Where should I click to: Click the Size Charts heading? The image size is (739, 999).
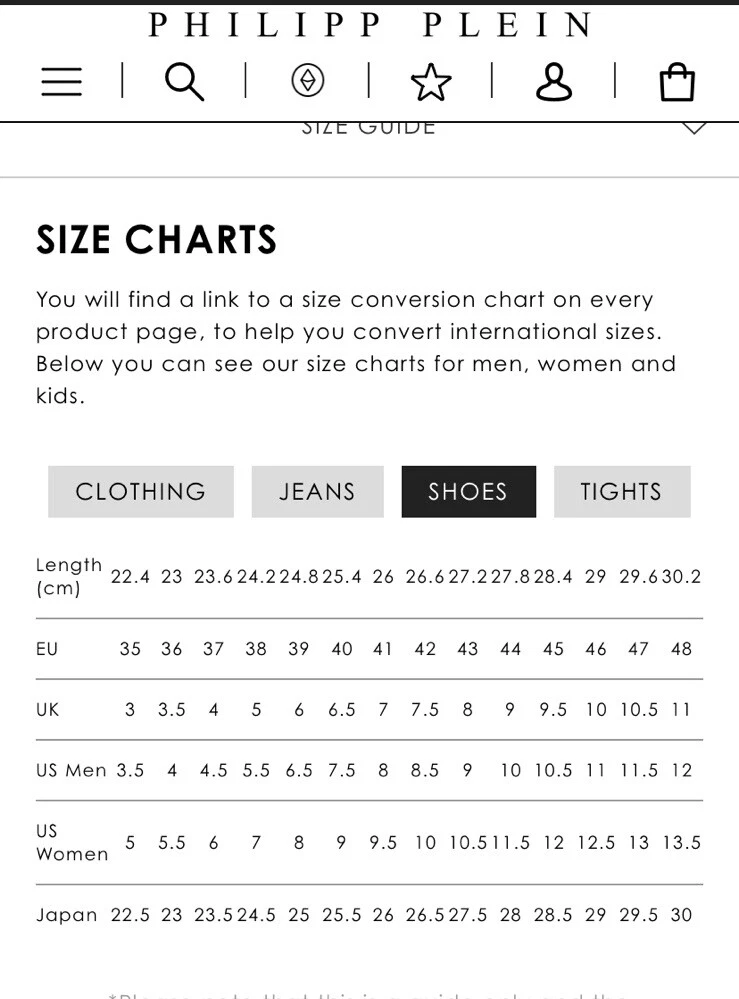(157, 240)
